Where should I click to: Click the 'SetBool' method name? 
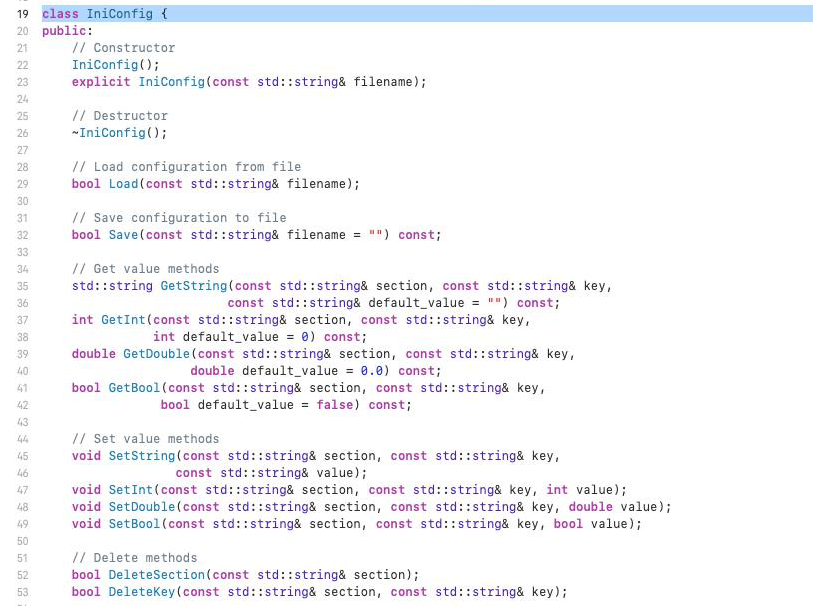[x=134, y=524]
